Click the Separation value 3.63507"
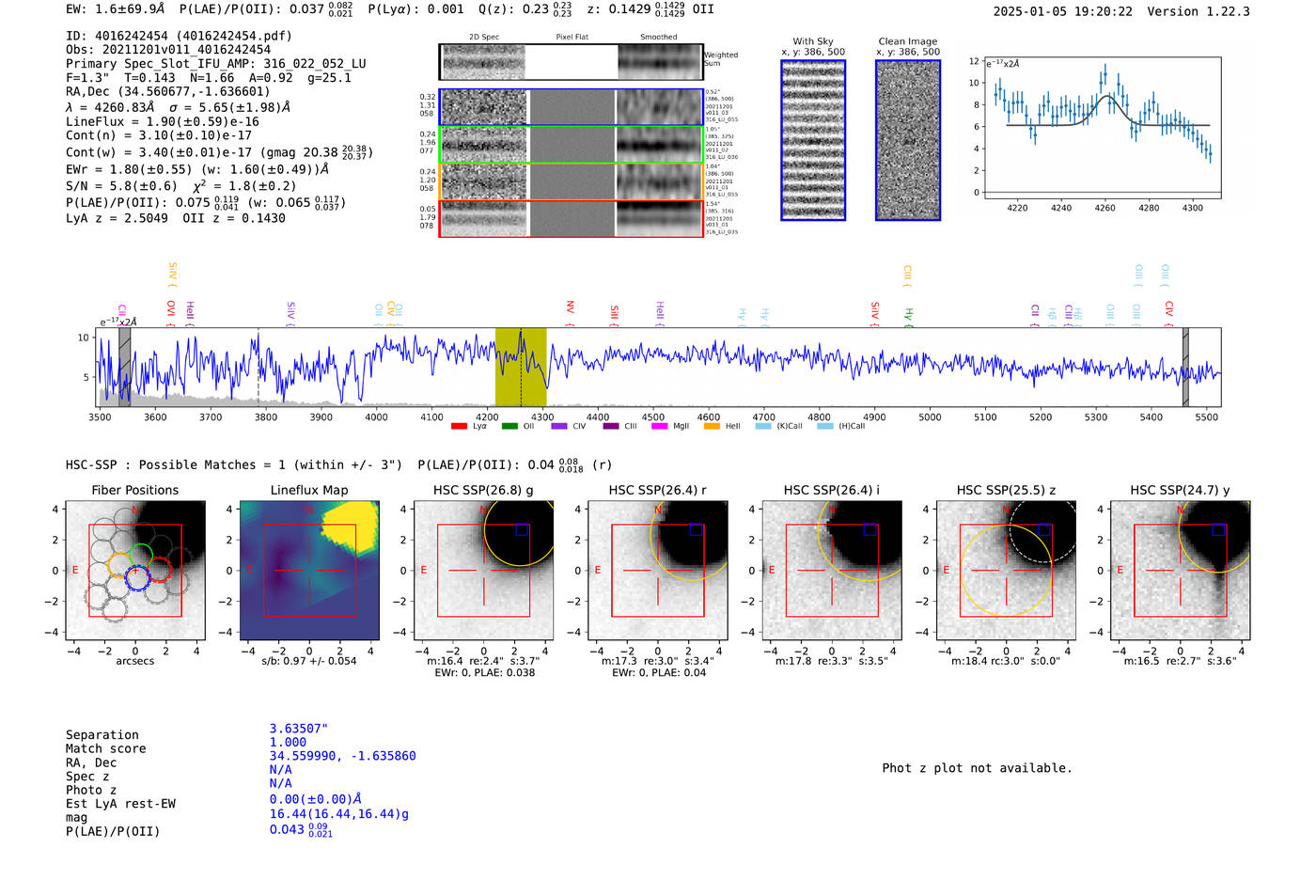The height and width of the screenshot is (896, 1316). click(299, 729)
